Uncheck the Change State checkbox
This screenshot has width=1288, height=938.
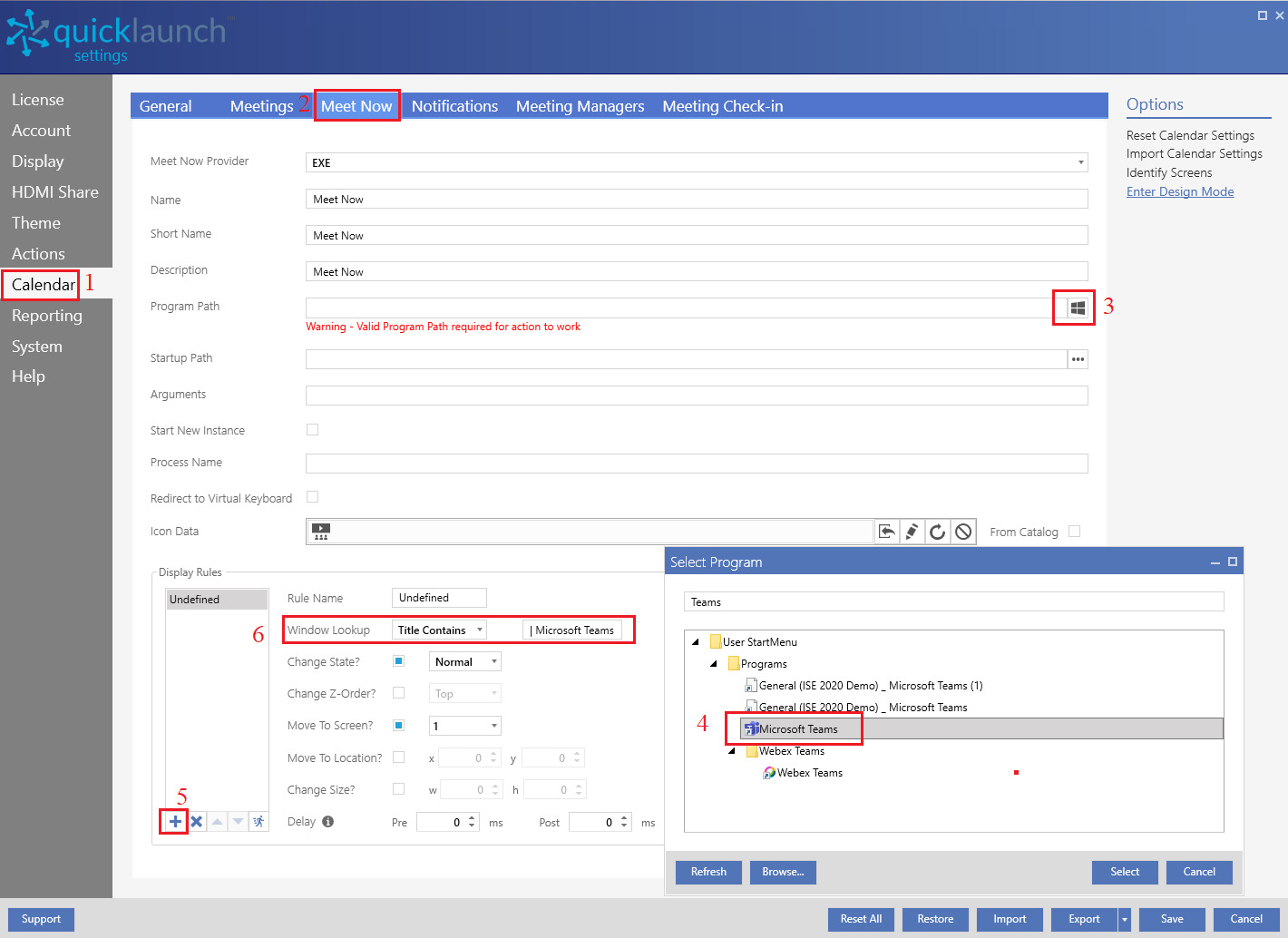(398, 661)
